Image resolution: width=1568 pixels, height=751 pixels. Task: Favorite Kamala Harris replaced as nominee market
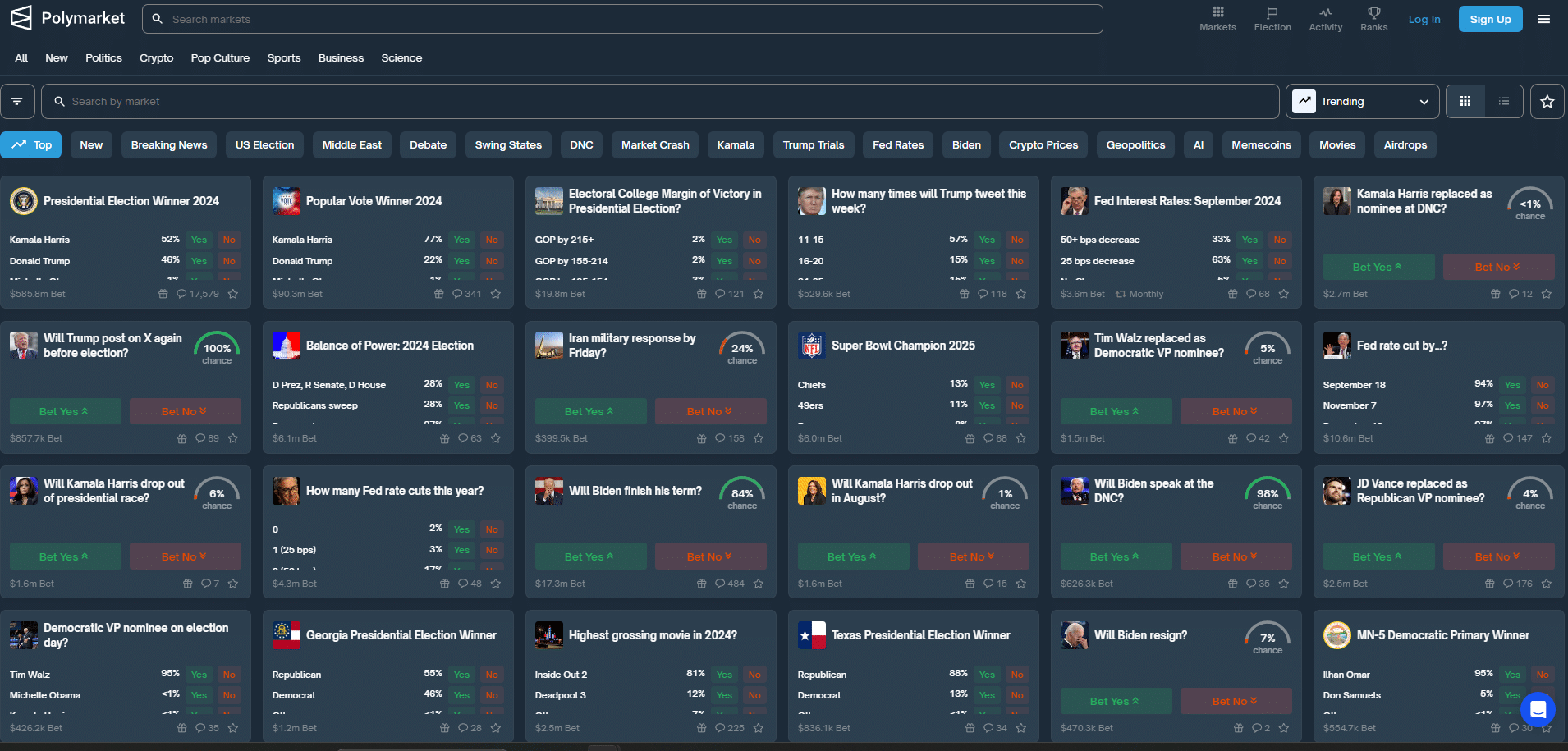[x=1547, y=294]
